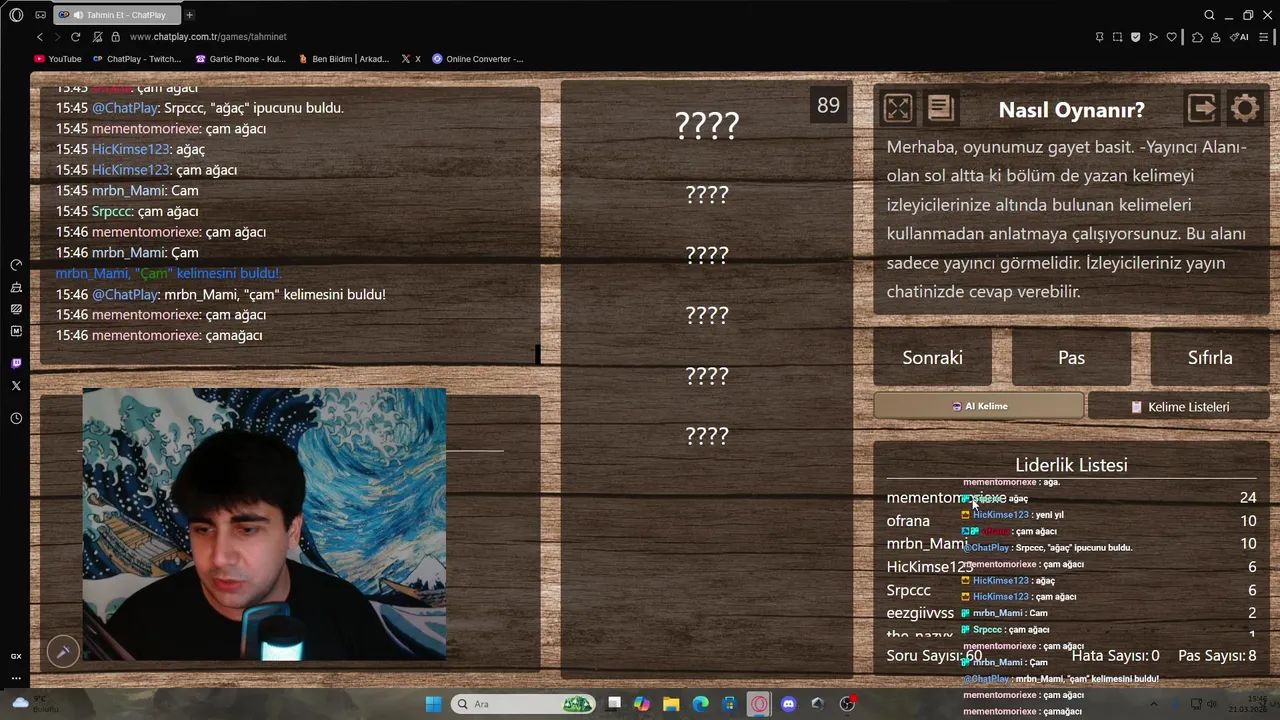Open Twitch in Opera sidebar
This screenshot has width=1280, height=720.
16,363
